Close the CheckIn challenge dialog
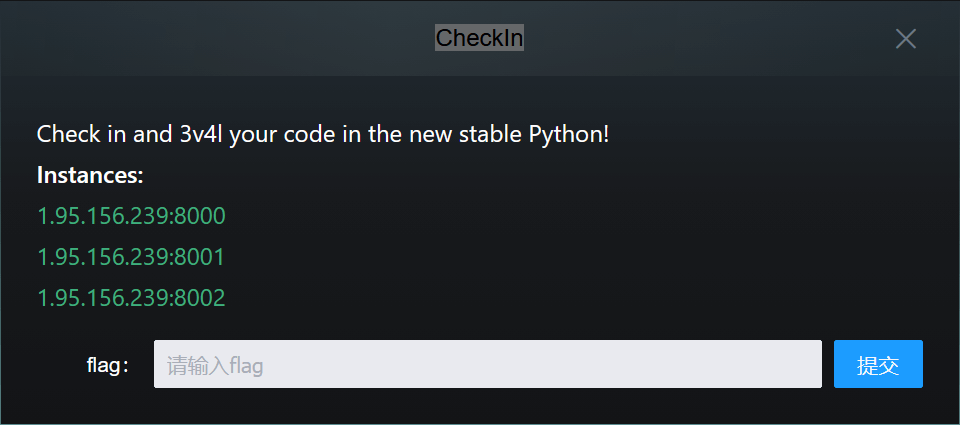Screen dimensions: 960x425 tap(905, 39)
